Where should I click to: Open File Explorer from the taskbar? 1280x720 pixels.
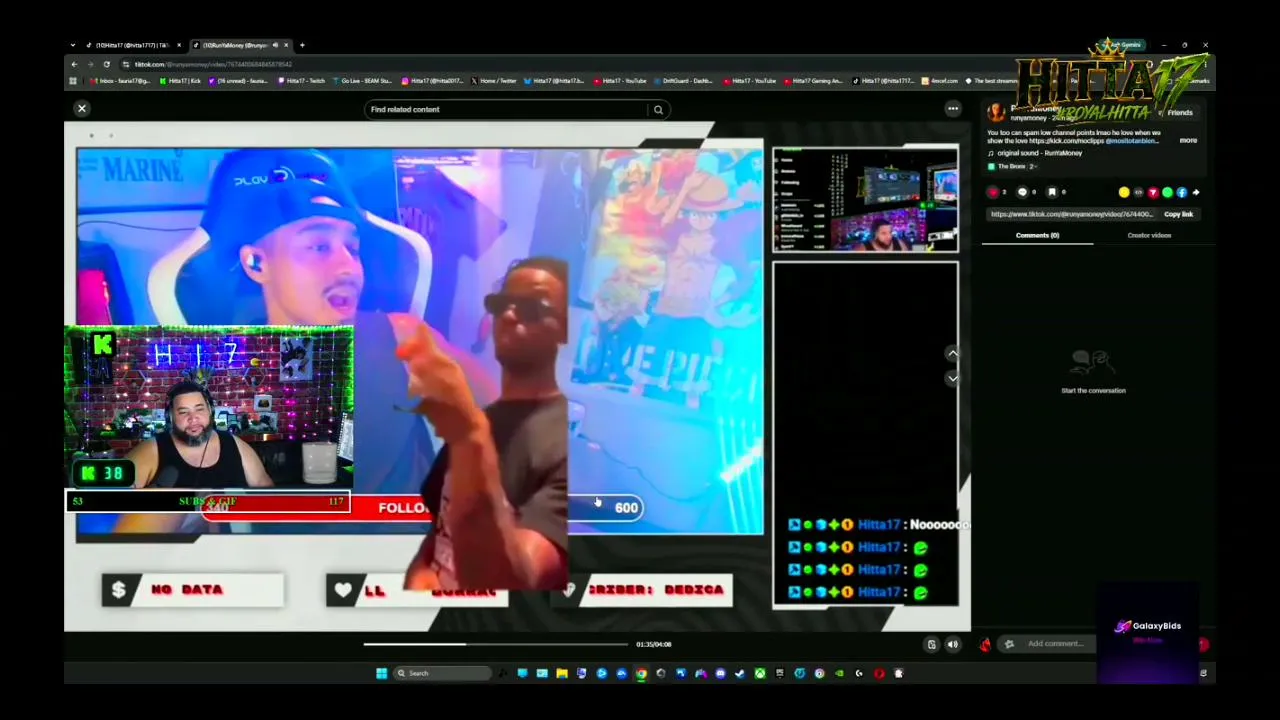(561, 673)
